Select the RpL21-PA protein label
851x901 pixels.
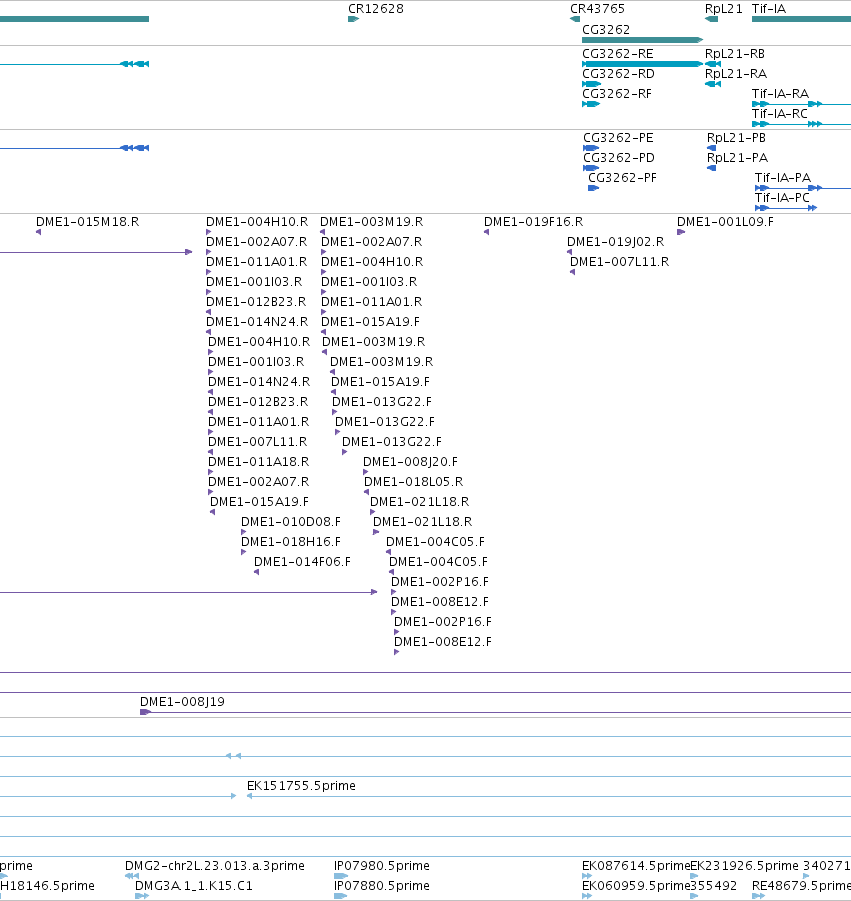coord(737,157)
